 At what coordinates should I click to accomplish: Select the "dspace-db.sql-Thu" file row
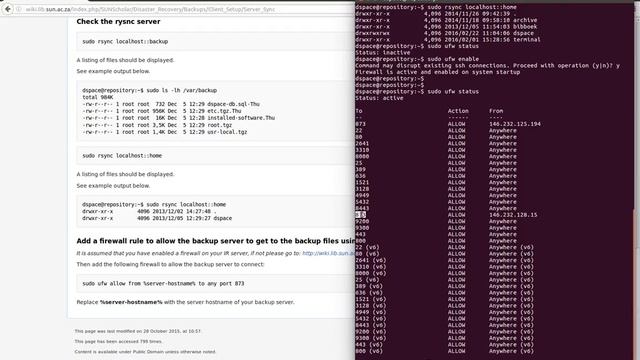171,104
